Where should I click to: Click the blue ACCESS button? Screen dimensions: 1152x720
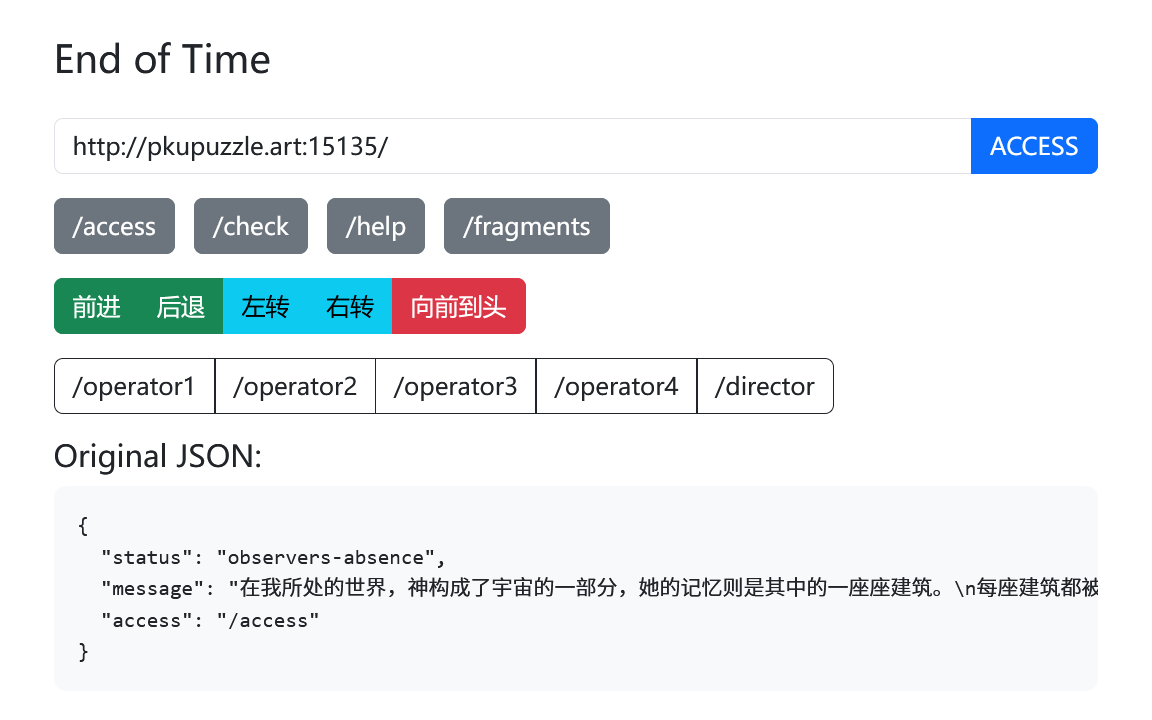click(1034, 146)
